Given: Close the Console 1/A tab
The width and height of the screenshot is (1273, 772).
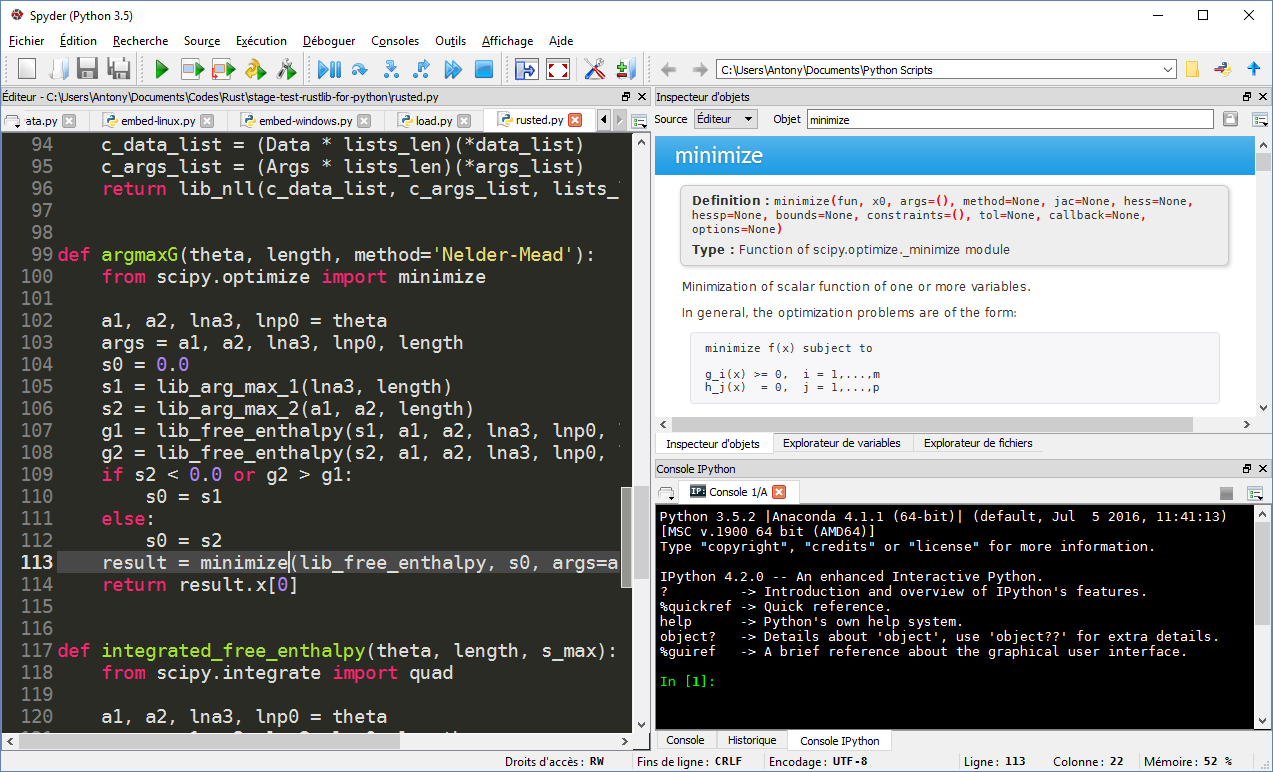Looking at the screenshot, I should click(779, 492).
